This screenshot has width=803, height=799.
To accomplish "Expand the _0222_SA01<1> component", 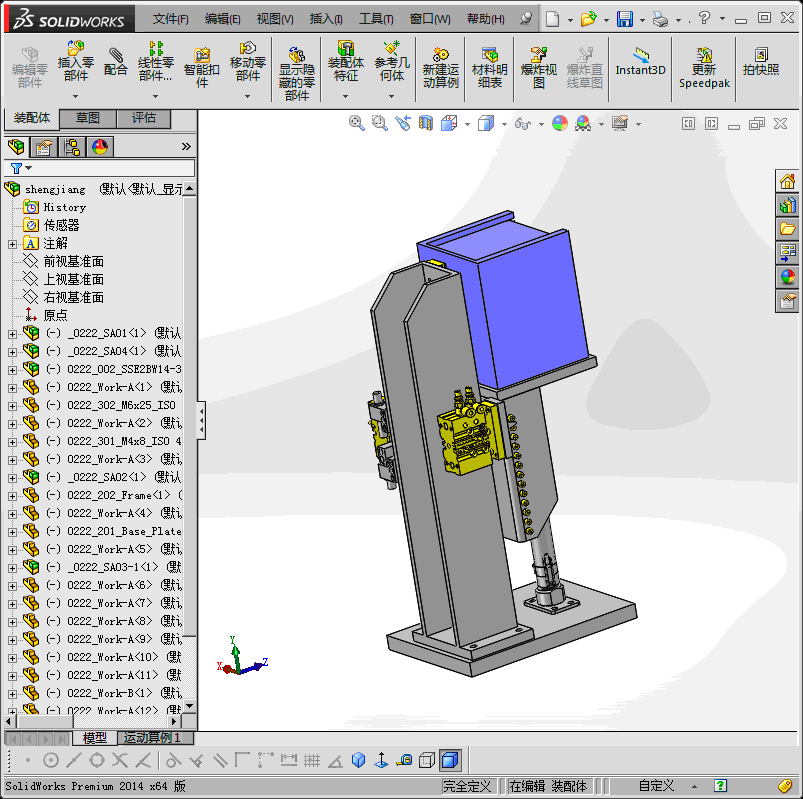I will [x=12, y=334].
